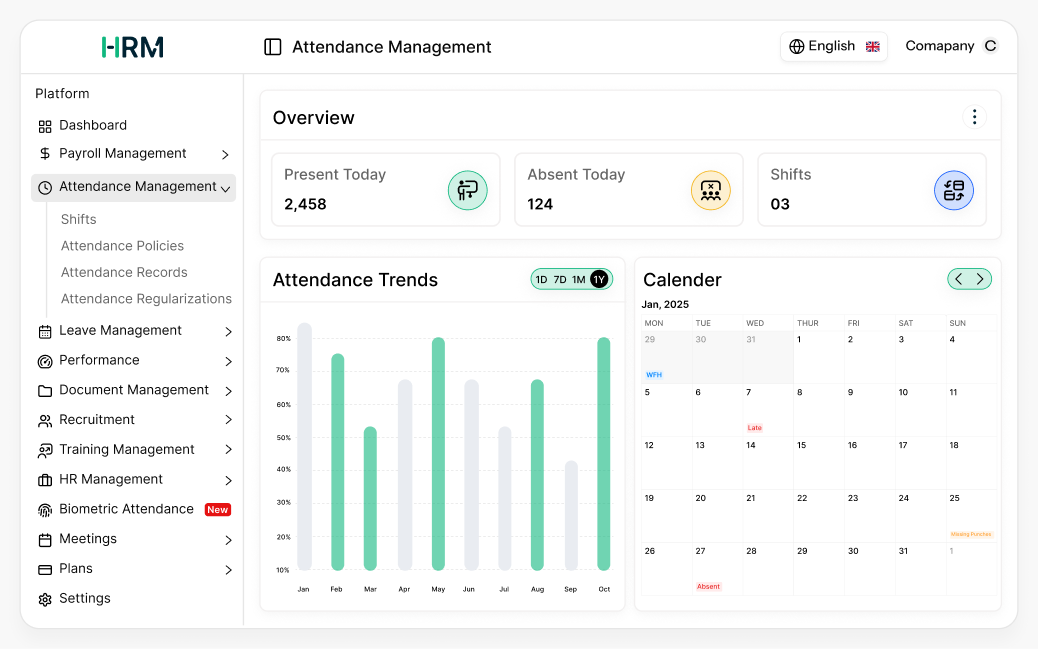Select the 1Y attendance trends filter
Screen dimensions: 1038x649
coord(599,279)
